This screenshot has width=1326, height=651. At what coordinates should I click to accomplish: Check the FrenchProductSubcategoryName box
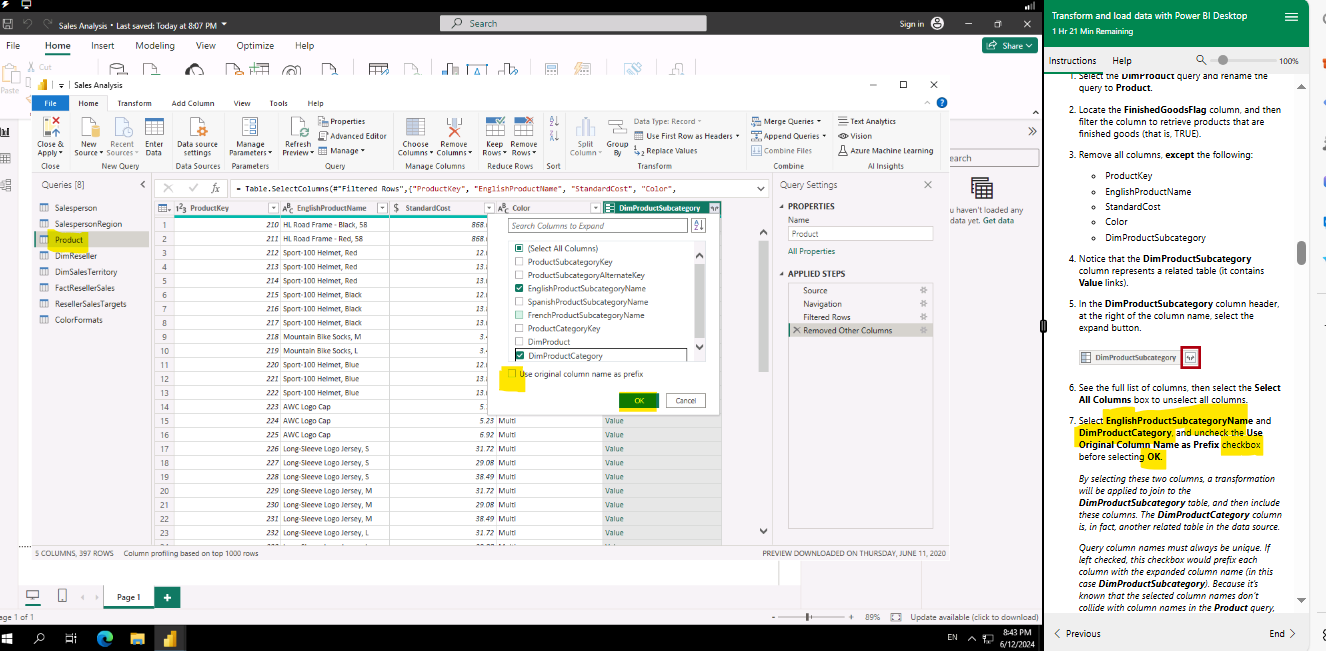(519, 315)
